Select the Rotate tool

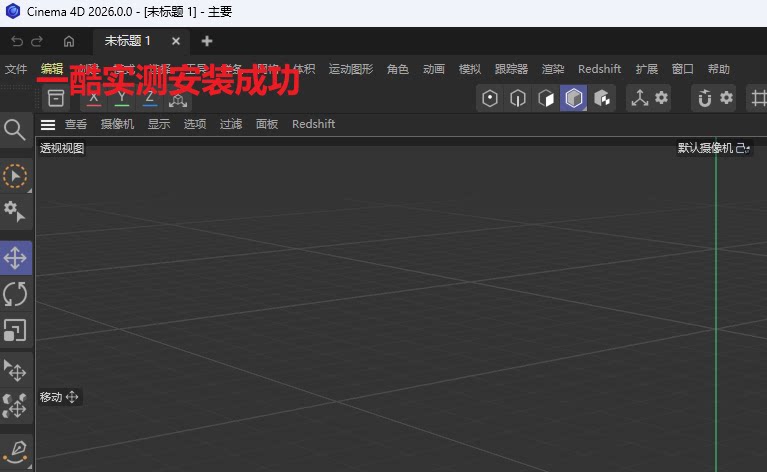(x=15, y=294)
